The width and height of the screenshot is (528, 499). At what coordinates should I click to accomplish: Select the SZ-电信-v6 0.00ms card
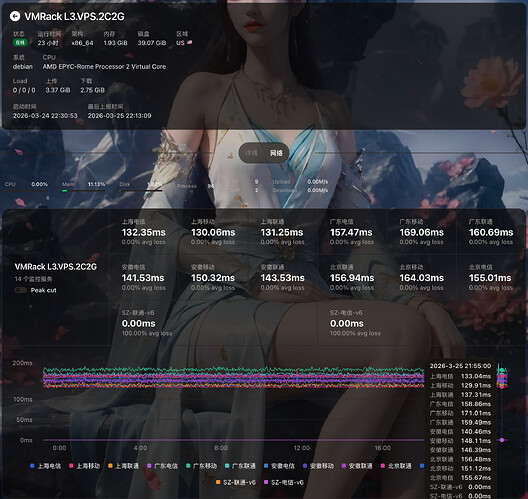click(x=422, y=323)
